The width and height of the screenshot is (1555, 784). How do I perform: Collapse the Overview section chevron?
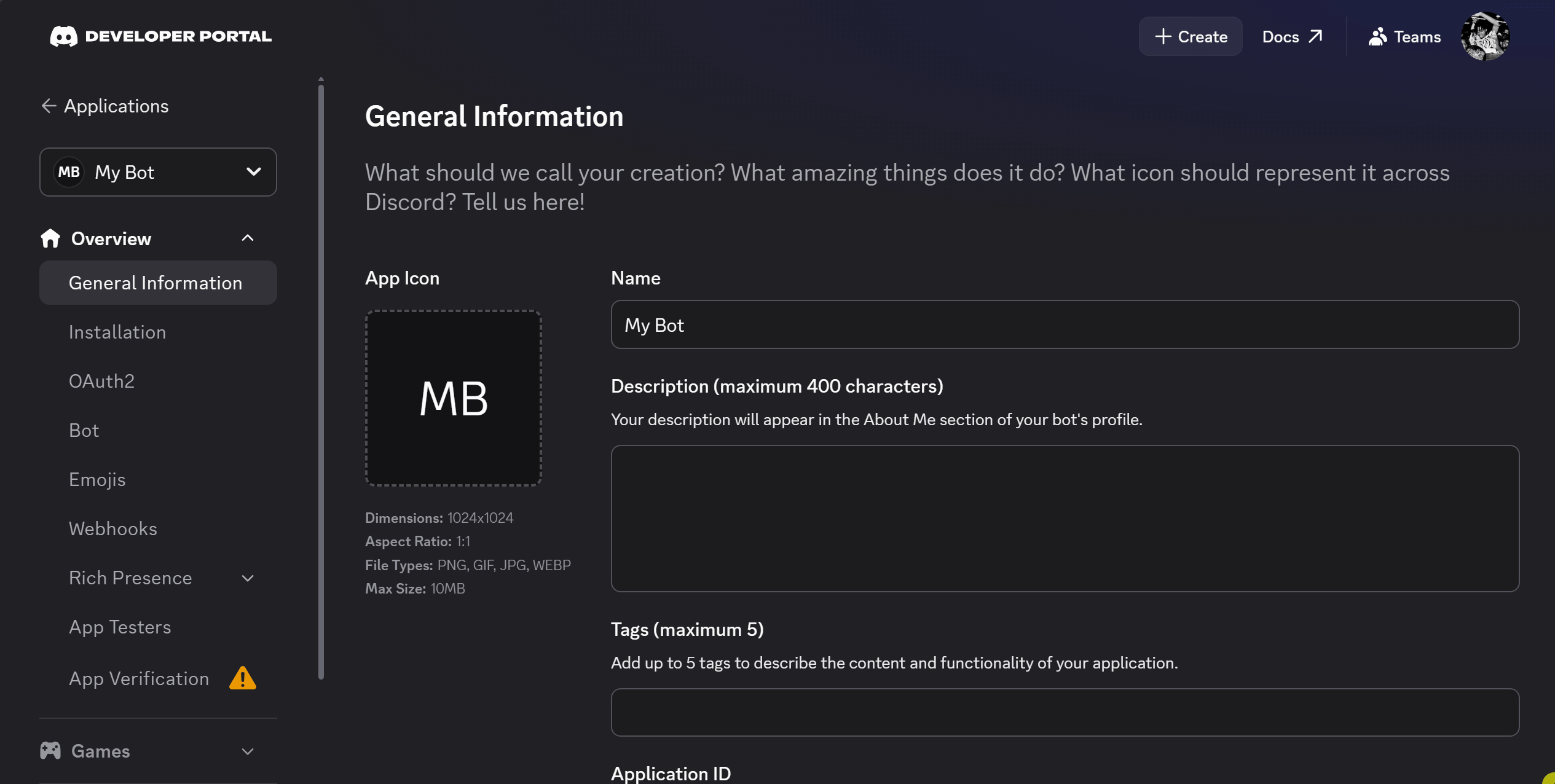coord(248,238)
